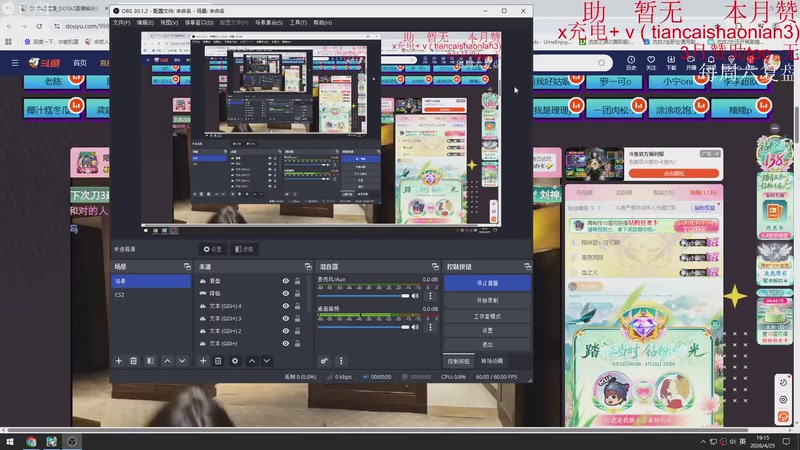Adjust 桌面音频 volume slider
The height and width of the screenshot is (450, 800).
[x=363, y=327]
